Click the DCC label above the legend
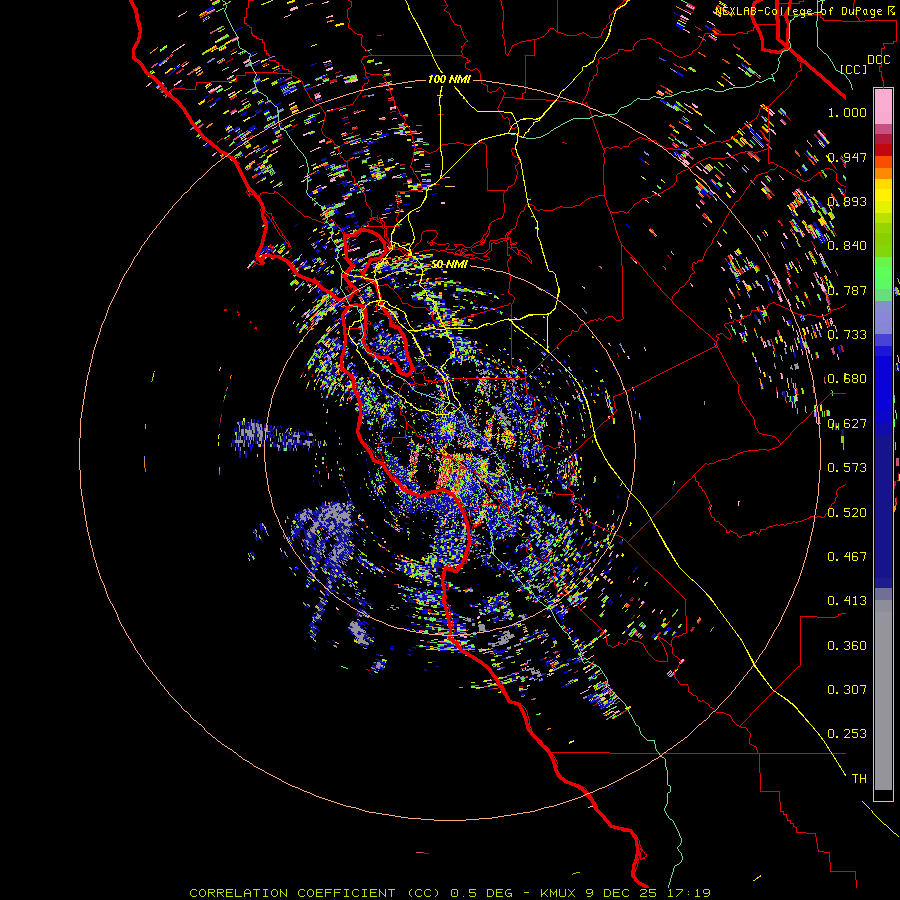Screen dimensions: 900x900 tap(878, 60)
